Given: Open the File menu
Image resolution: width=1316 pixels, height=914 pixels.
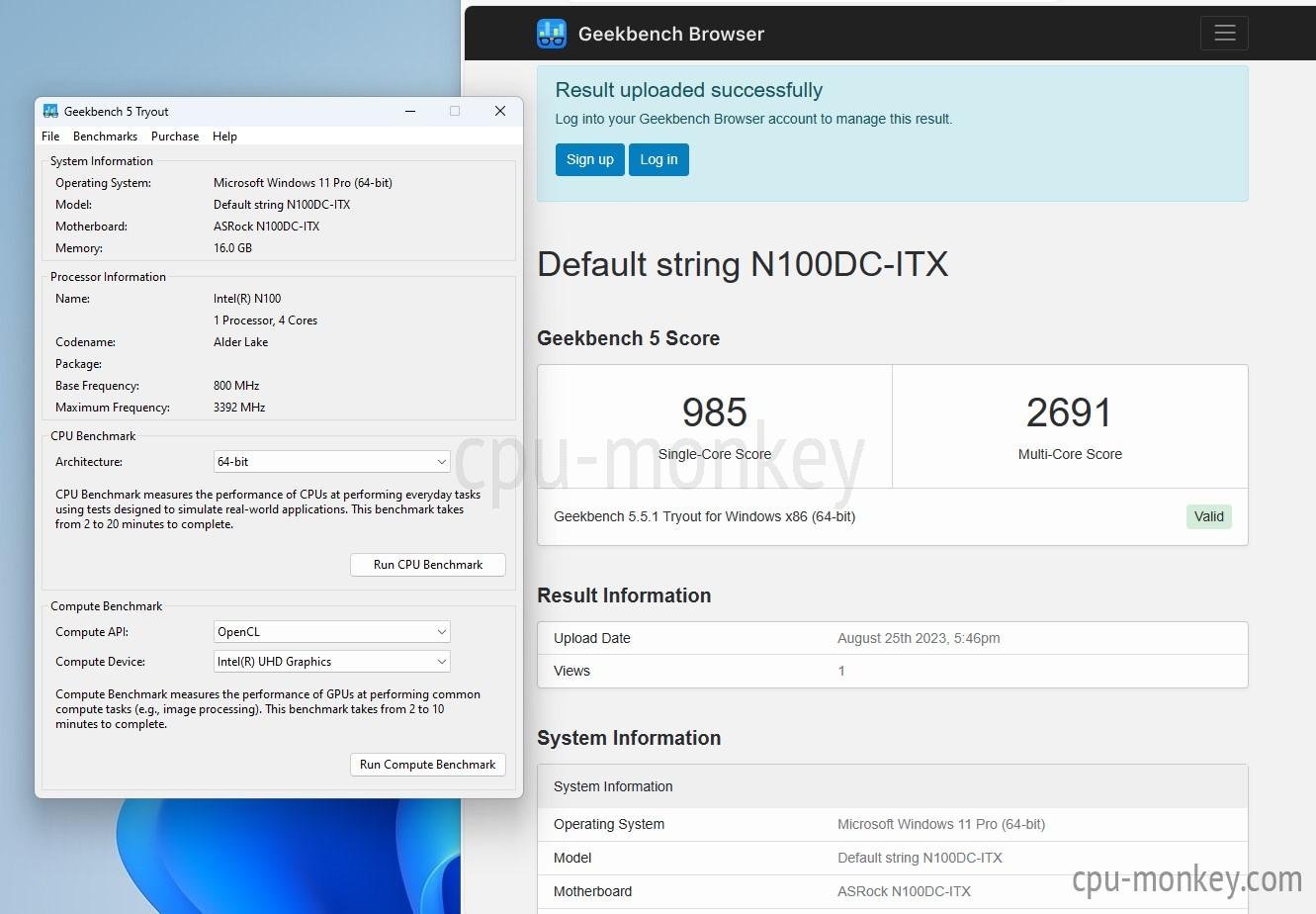Looking at the screenshot, I should (x=50, y=137).
